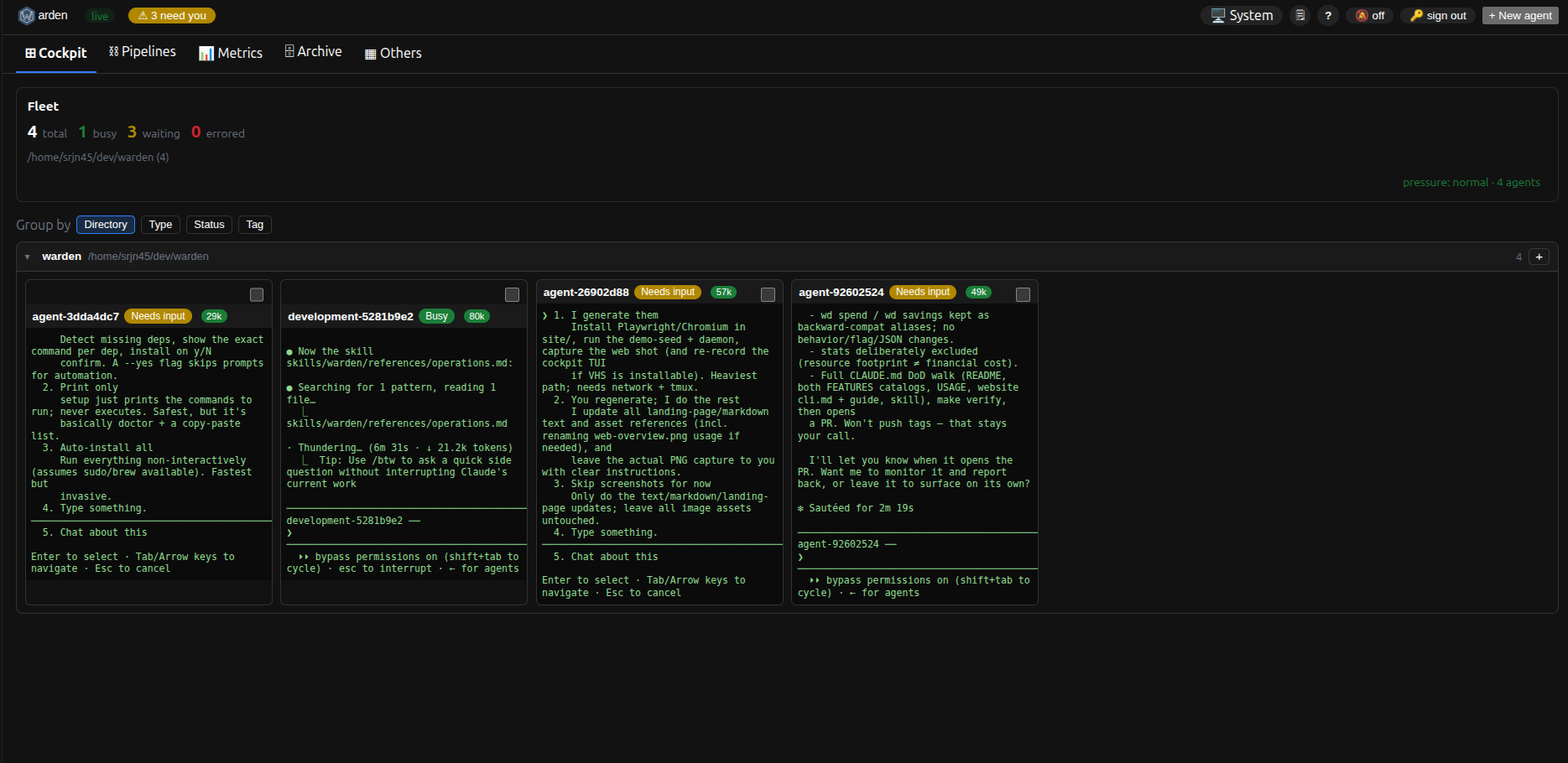
Task: Click Needs input badge on agent-3dda4dc7
Action: click(x=158, y=316)
